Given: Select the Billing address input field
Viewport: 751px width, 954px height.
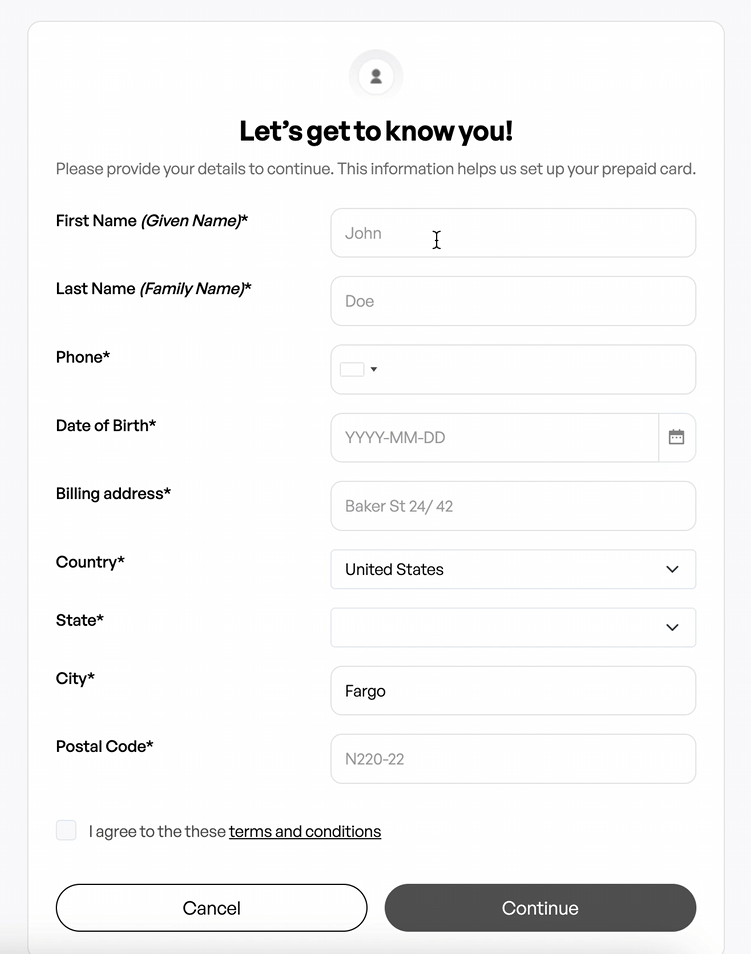Looking at the screenshot, I should pyautogui.click(x=513, y=506).
